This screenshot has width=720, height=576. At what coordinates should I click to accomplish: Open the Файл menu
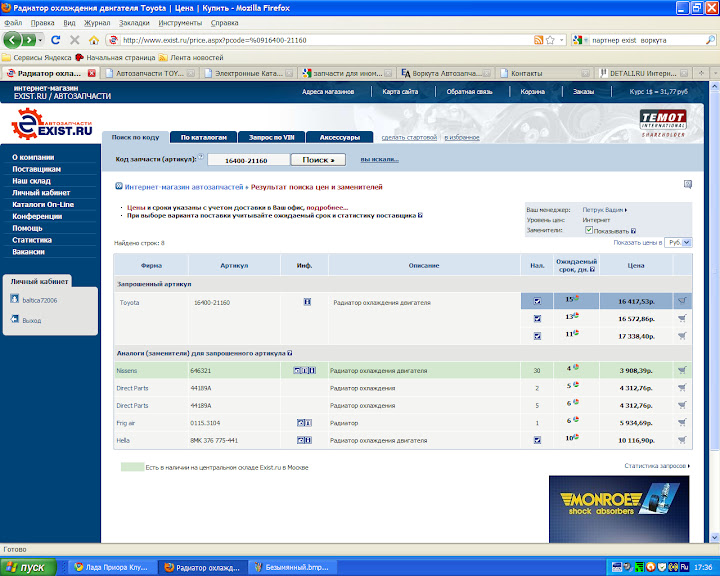(x=13, y=23)
